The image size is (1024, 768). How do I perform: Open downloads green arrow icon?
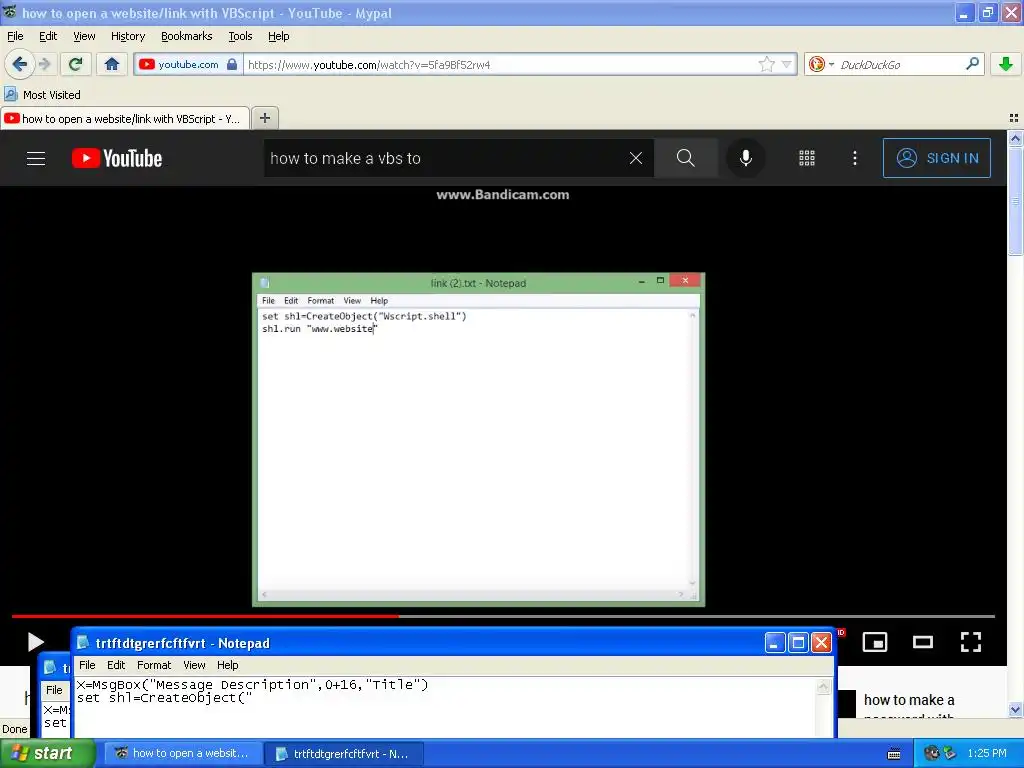[1006, 64]
